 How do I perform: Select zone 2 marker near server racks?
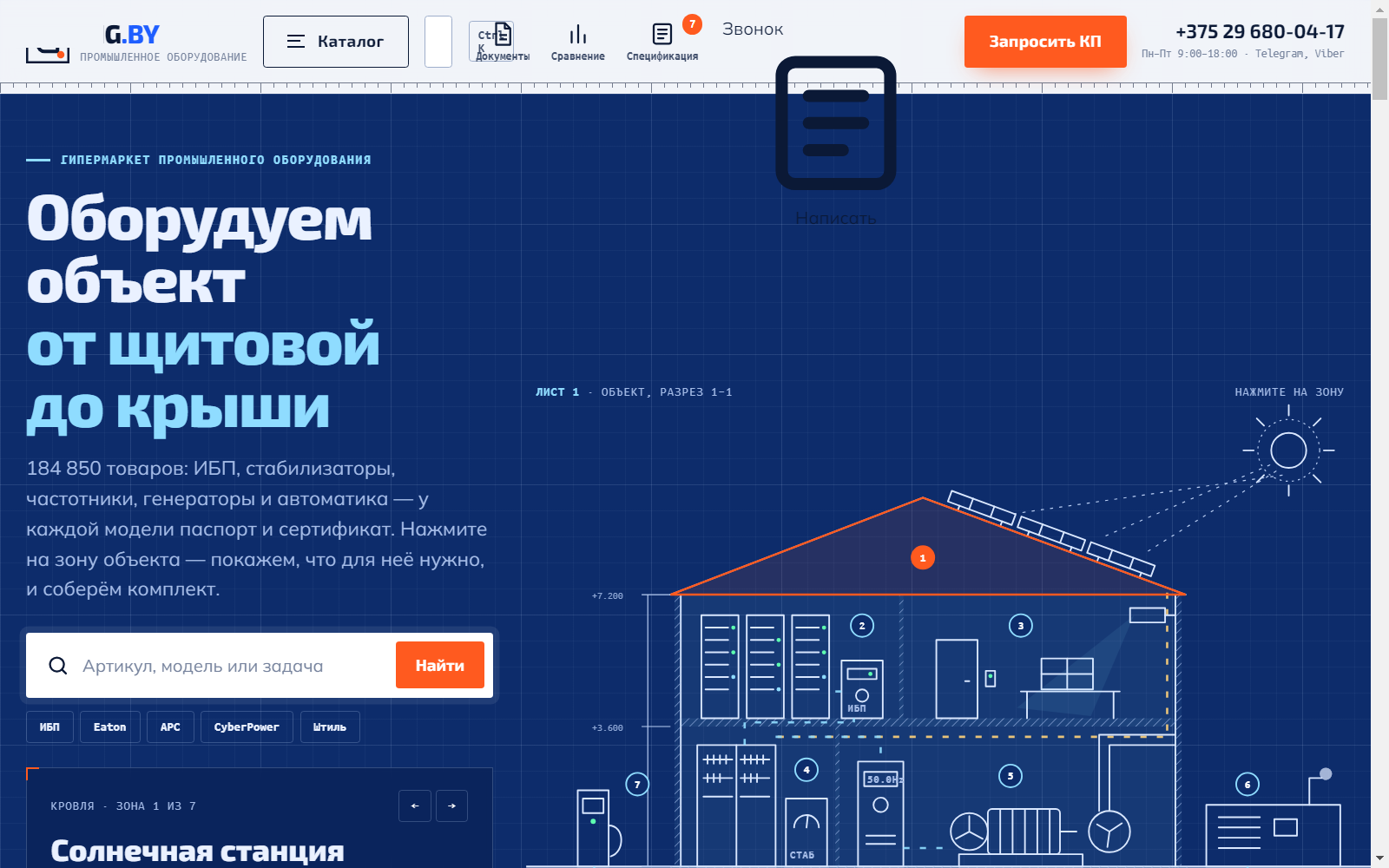coord(862,626)
